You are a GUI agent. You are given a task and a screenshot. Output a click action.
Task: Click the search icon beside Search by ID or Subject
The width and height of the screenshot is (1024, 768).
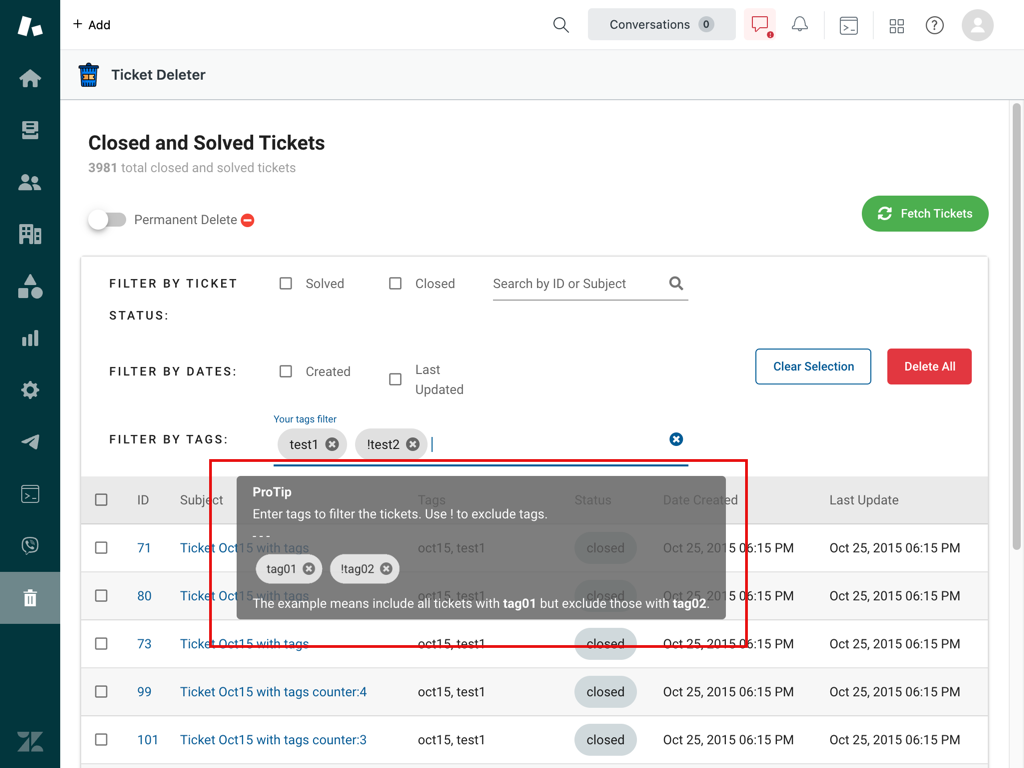(x=676, y=283)
